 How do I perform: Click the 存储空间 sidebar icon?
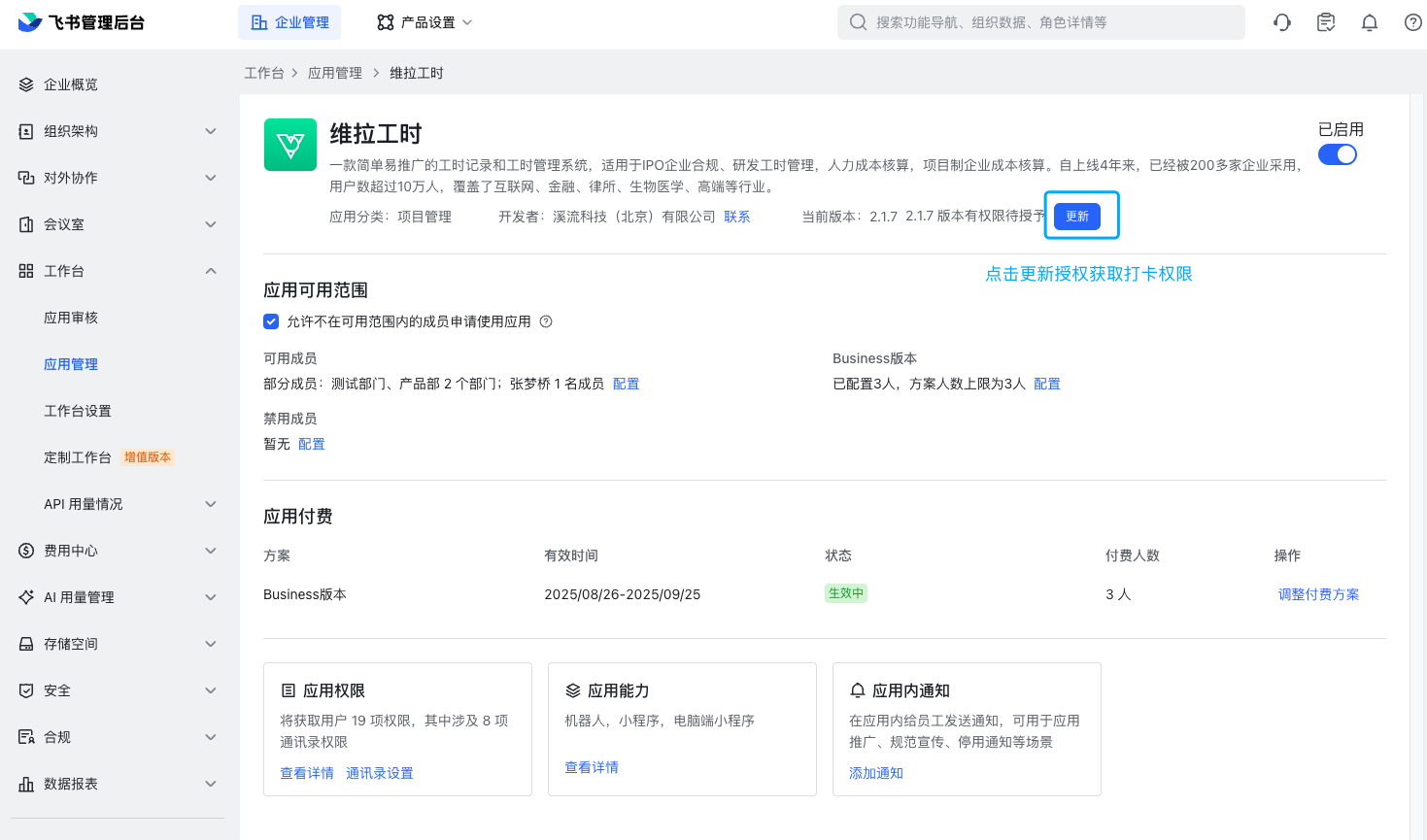click(x=25, y=643)
